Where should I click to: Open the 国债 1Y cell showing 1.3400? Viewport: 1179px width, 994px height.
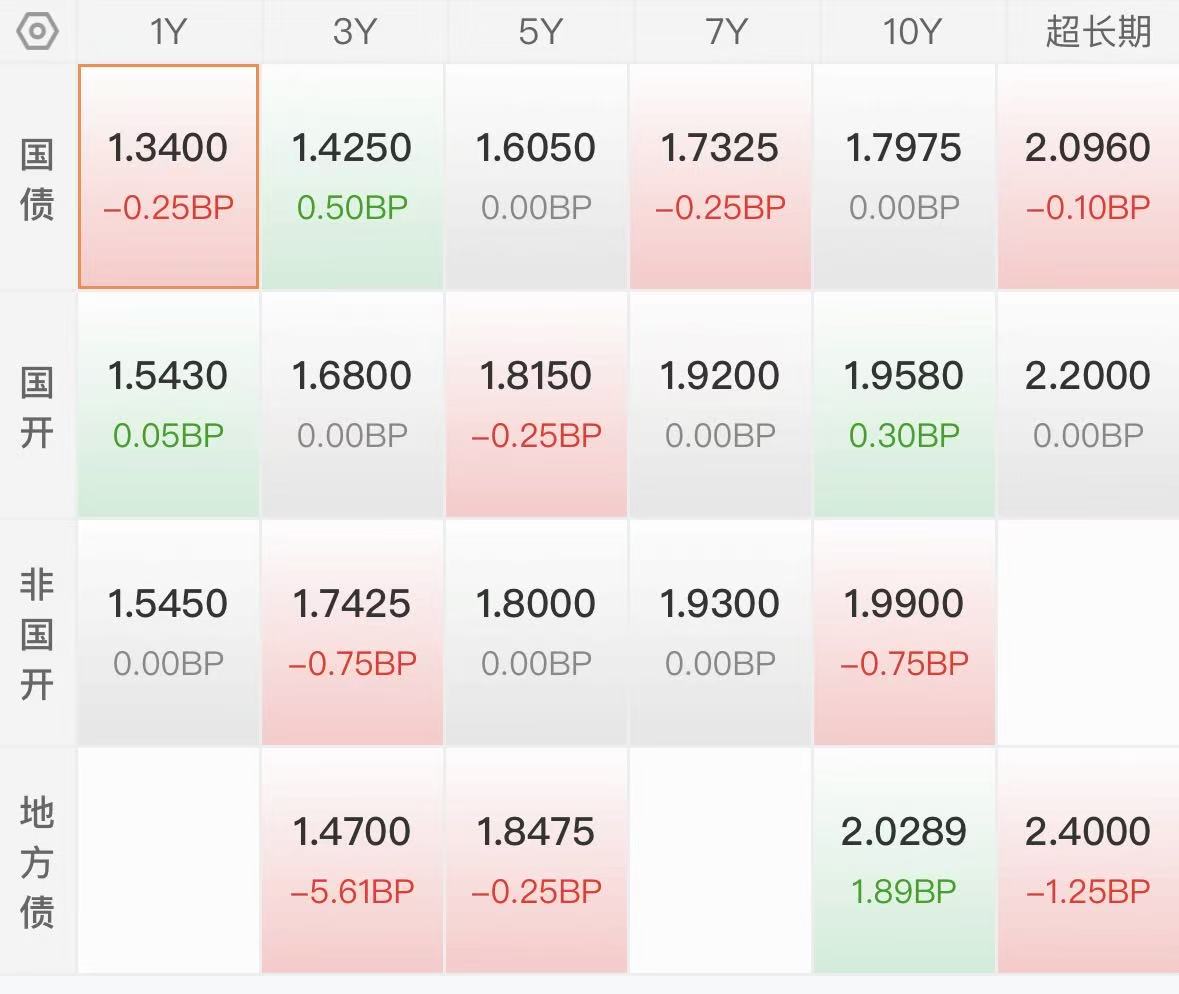point(168,177)
